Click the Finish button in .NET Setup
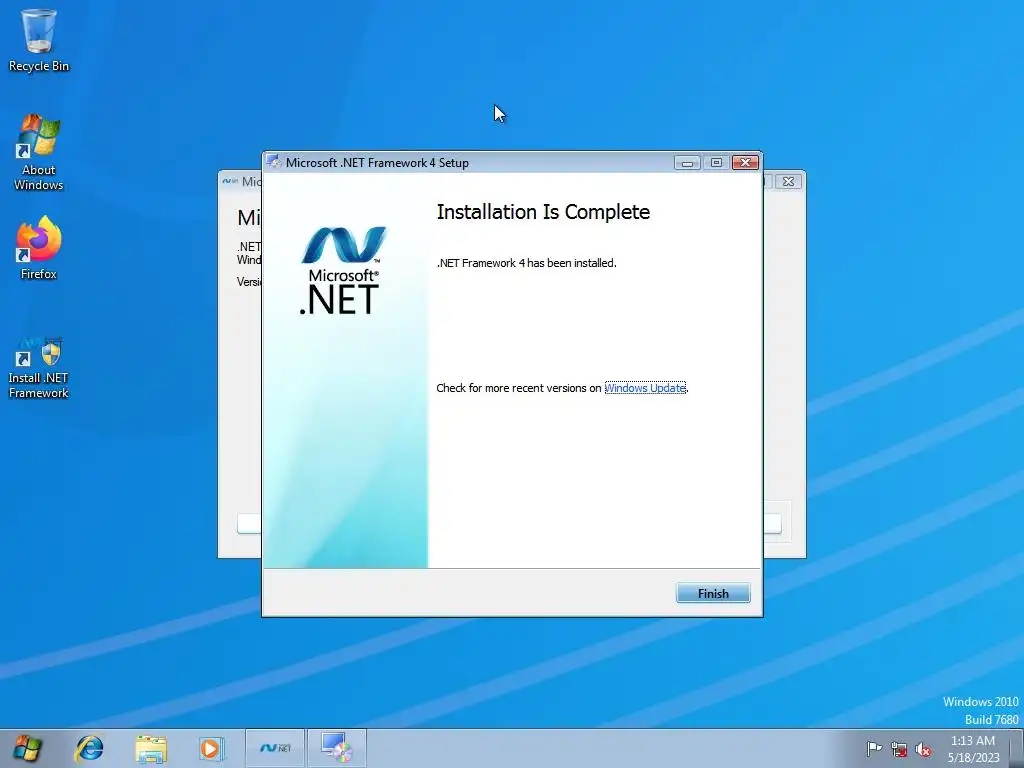The height and width of the screenshot is (768, 1024). [x=712, y=593]
